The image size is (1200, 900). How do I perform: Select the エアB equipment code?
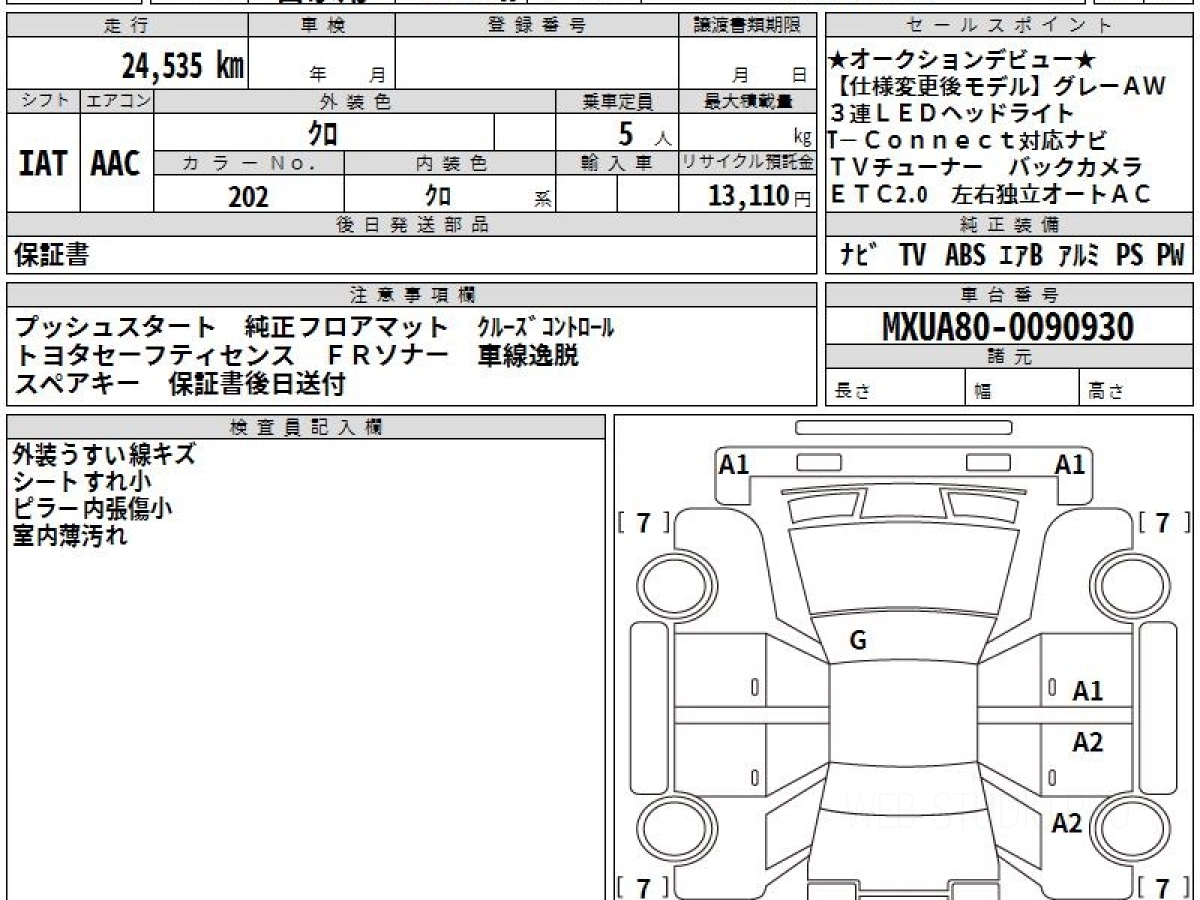tap(1020, 256)
